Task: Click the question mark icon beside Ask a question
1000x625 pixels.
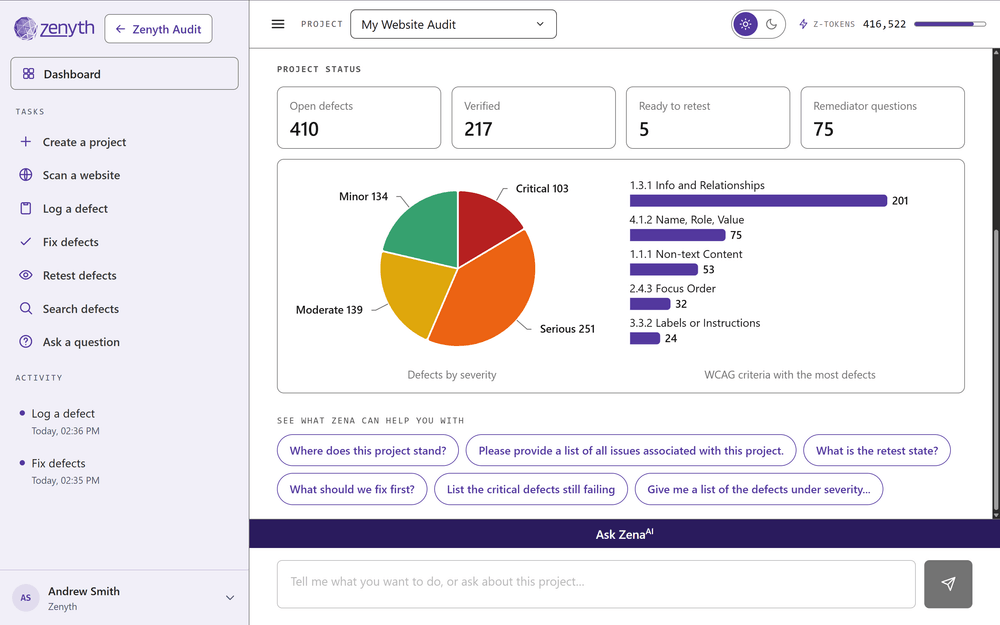Action: coord(26,342)
